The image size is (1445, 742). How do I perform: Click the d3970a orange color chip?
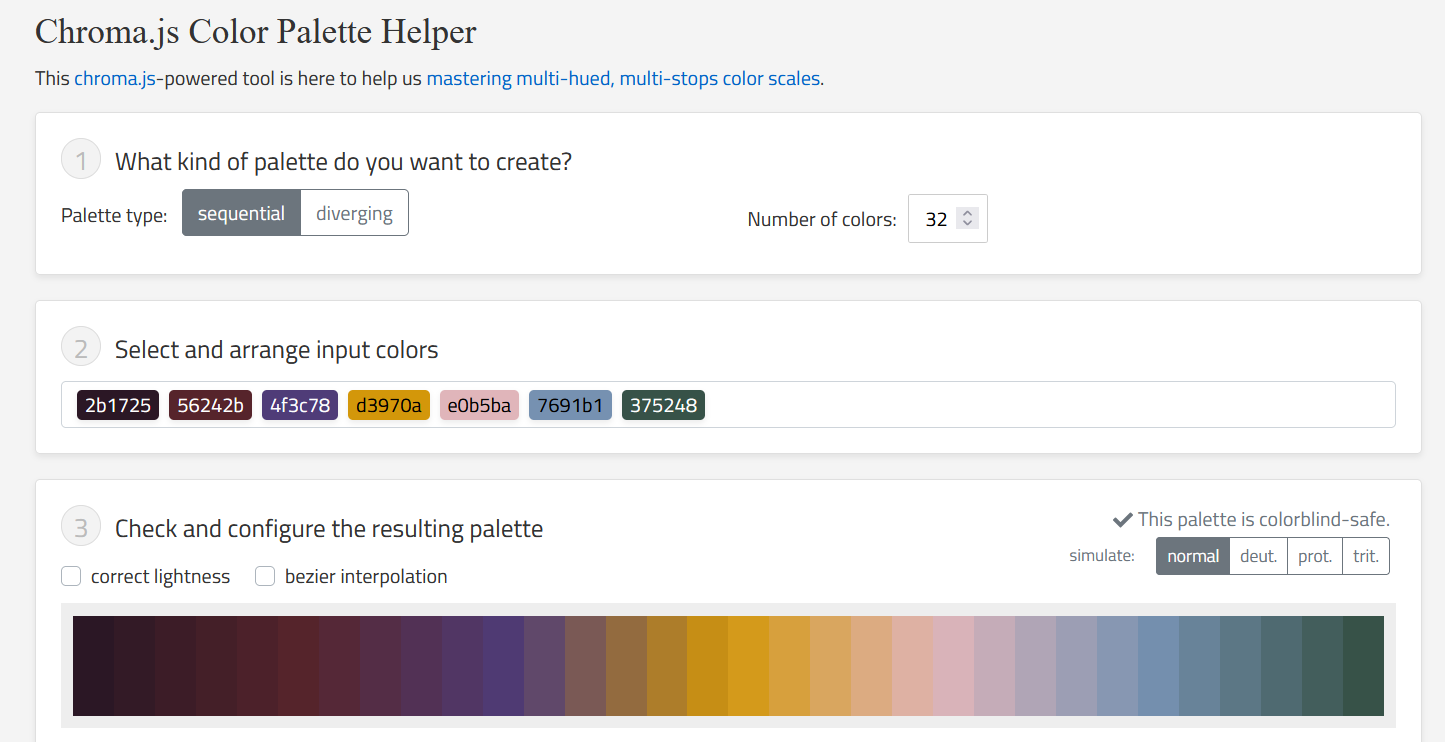coord(389,405)
